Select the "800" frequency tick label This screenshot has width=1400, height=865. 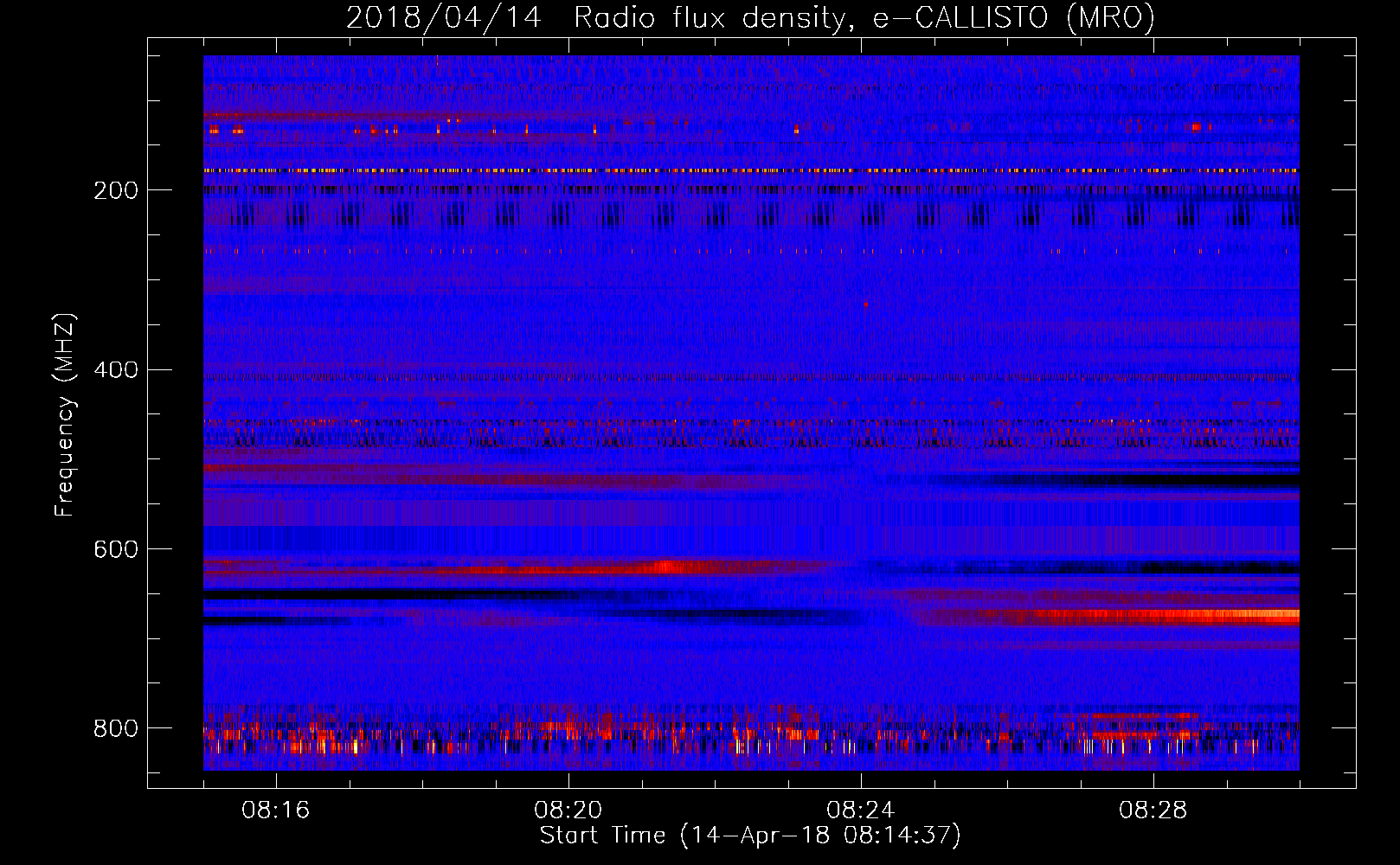tap(116, 728)
